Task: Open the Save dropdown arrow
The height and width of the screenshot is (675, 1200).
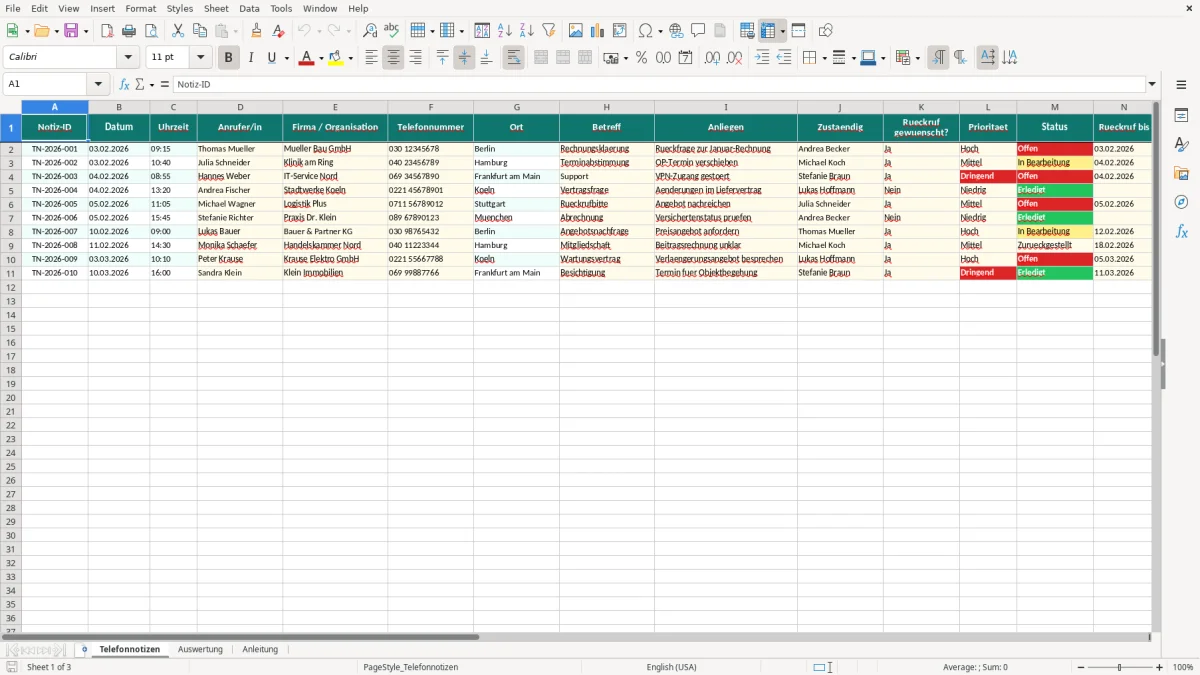Action: point(86,31)
